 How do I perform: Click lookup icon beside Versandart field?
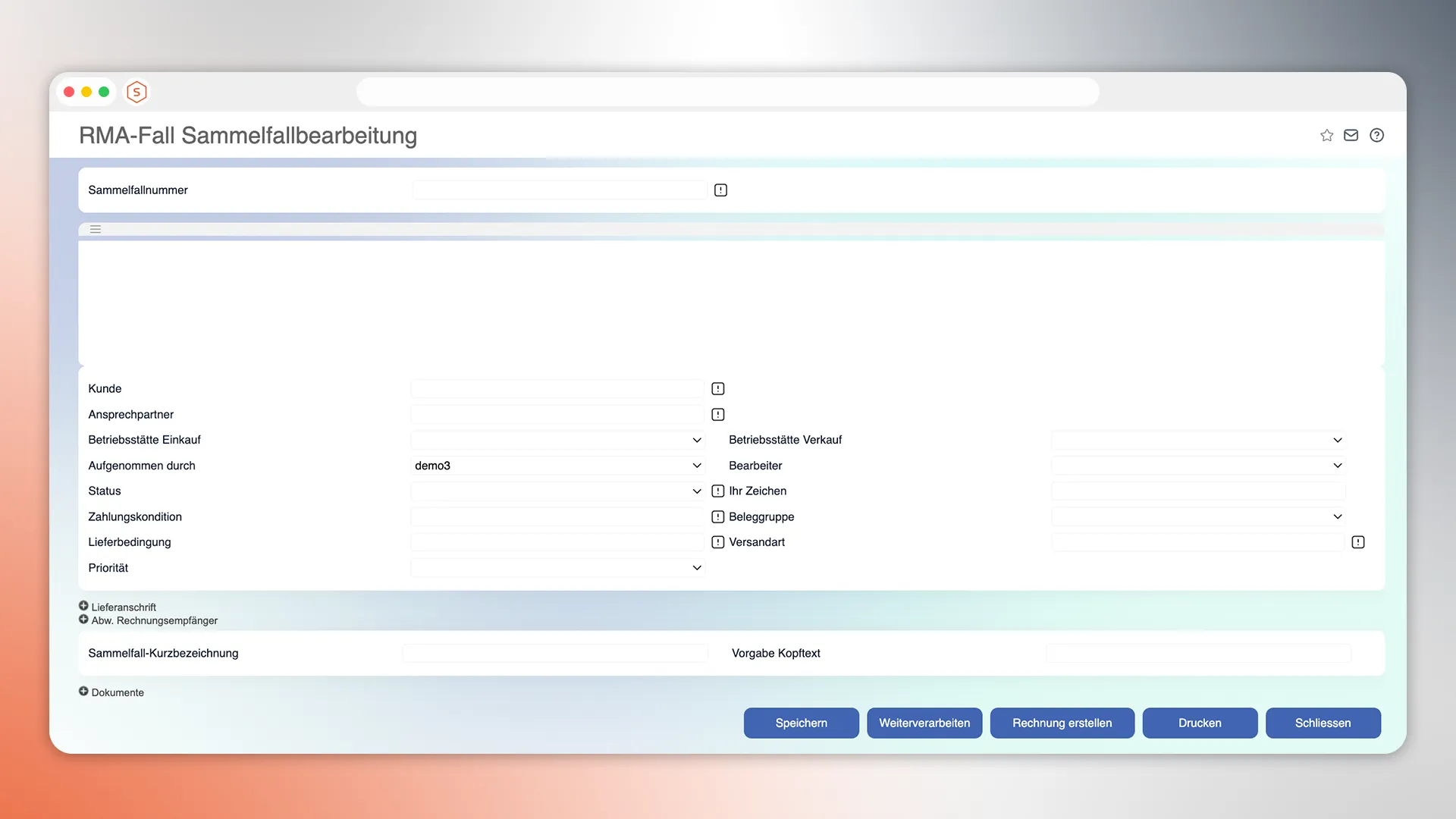pyautogui.click(x=1357, y=542)
